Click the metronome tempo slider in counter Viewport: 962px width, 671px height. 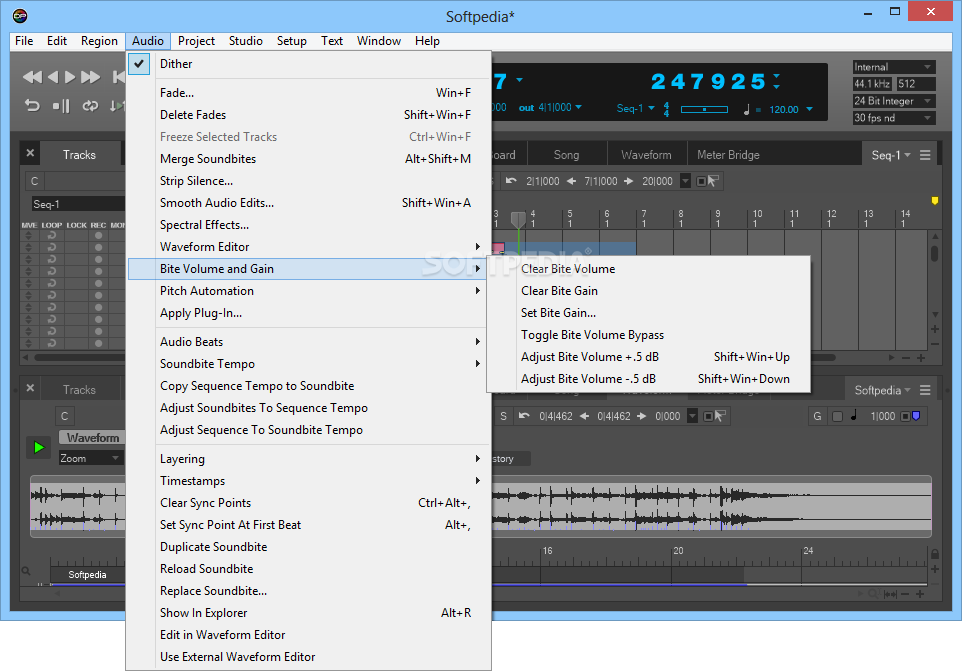pyautogui.click(x=704, y=109)
